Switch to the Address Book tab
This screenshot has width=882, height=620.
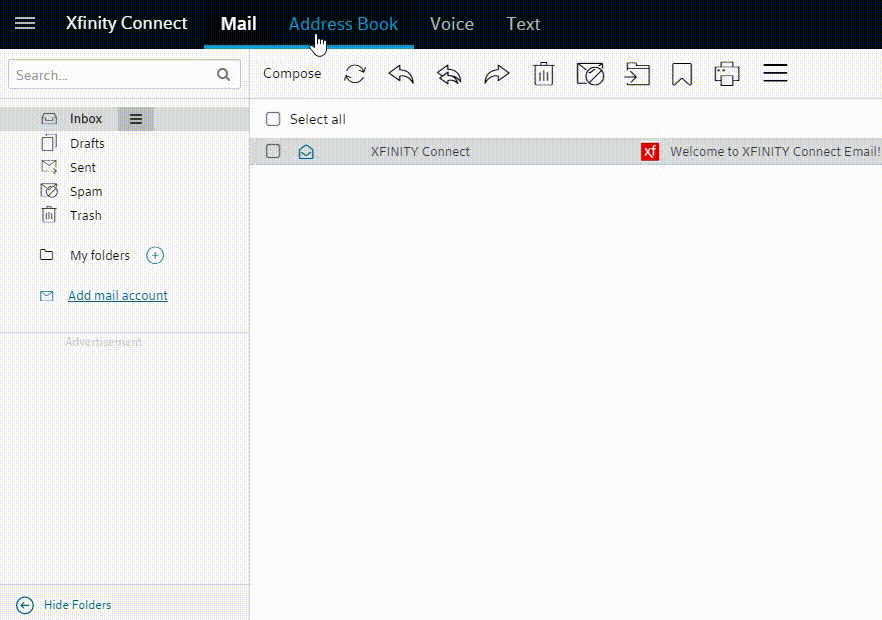point(343,24)
